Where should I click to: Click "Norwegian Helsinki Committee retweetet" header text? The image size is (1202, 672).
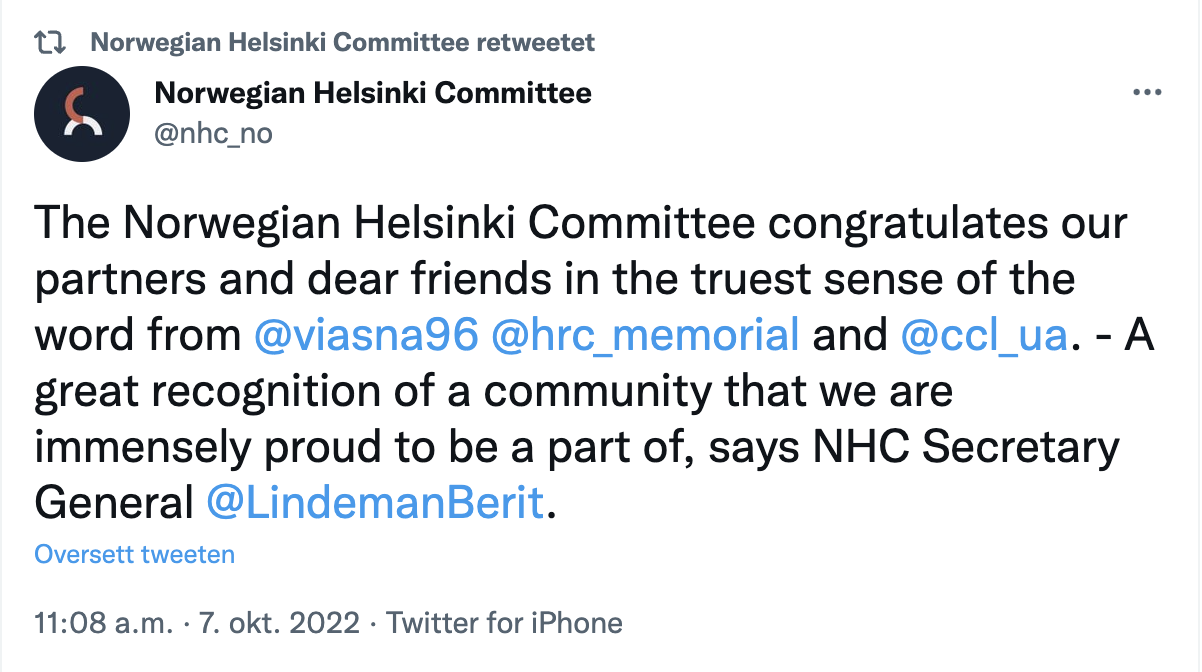(x=342, y=42)
